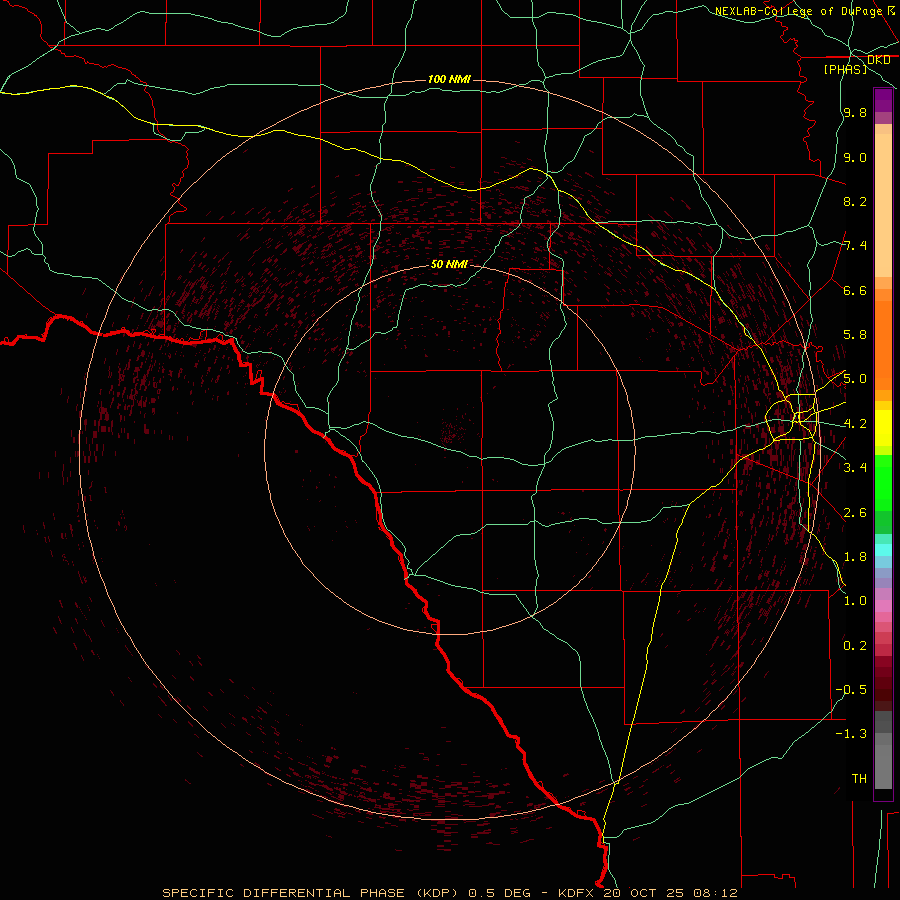Click the -0.5 scale value
The image size is (900, 900).
851,690
